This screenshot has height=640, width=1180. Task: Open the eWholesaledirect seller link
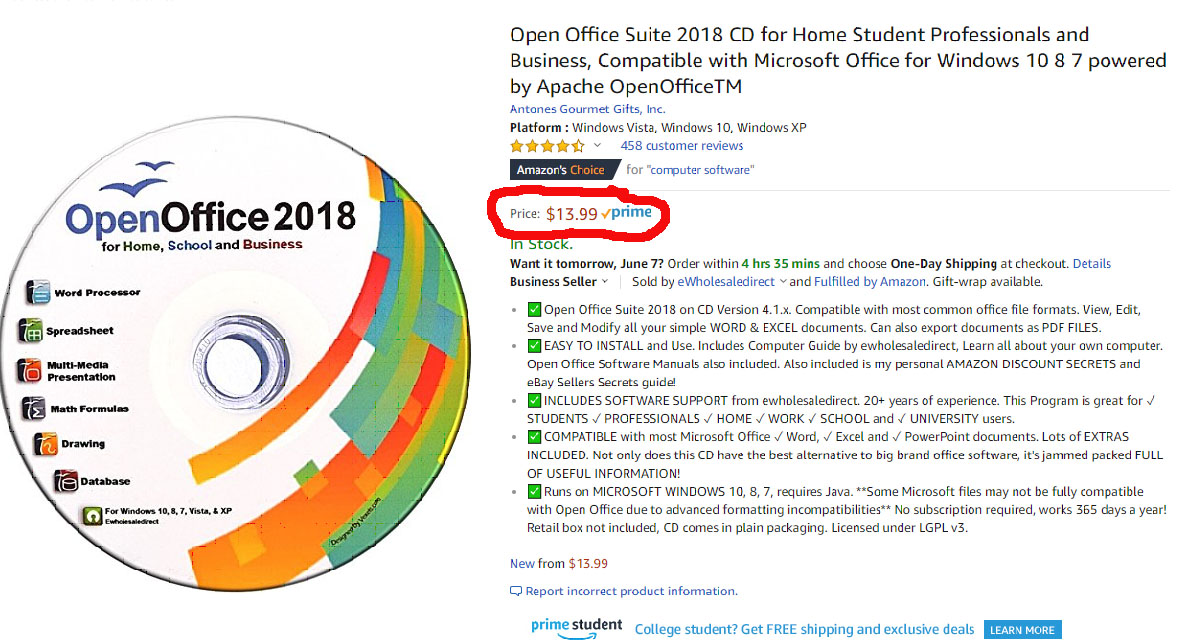click(x=725, y=282)
